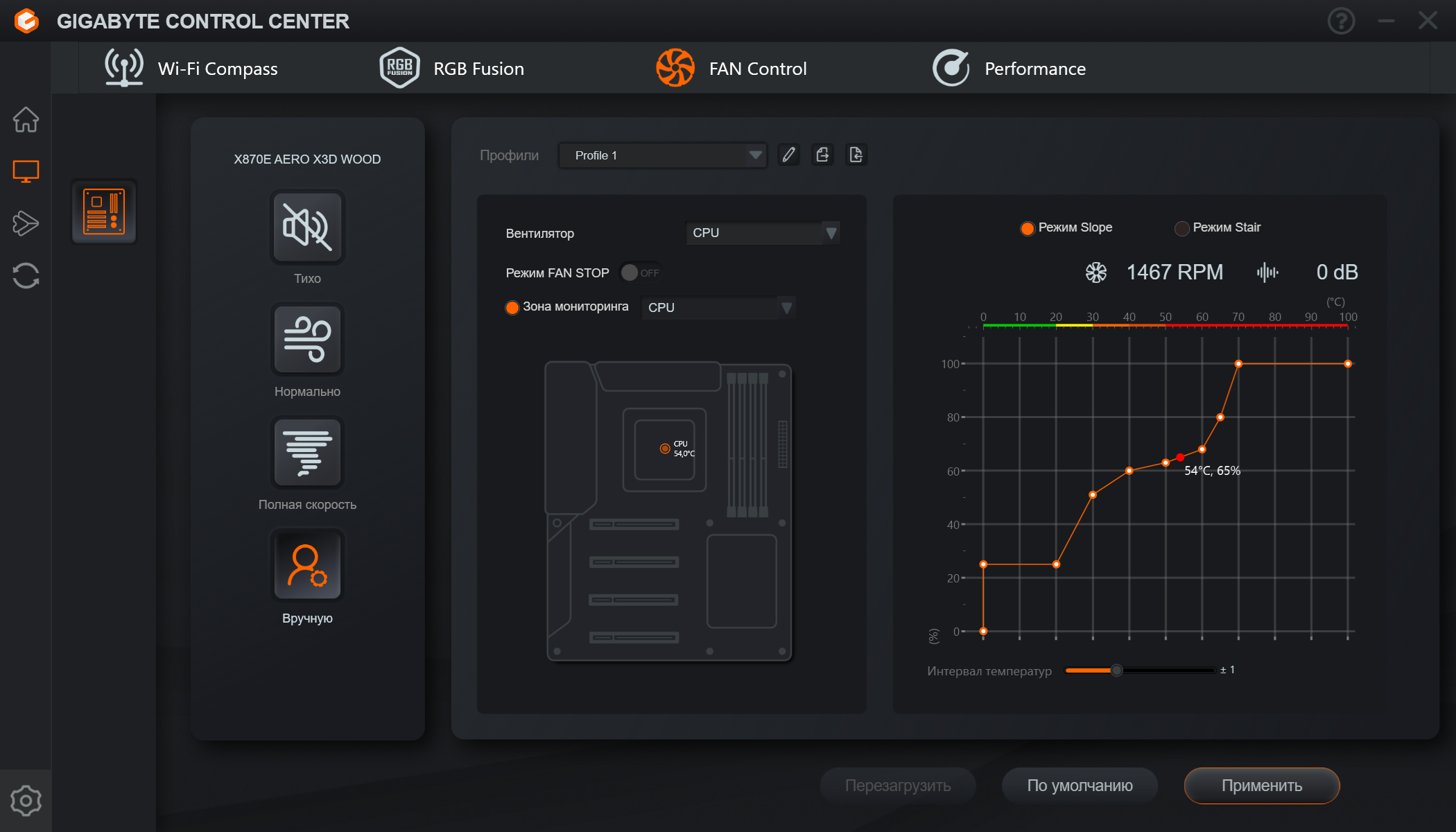Select the Manual (Вручную) fan mode icon
The width and height of the screenshot is (1456, 832).
tap(307, 566)
